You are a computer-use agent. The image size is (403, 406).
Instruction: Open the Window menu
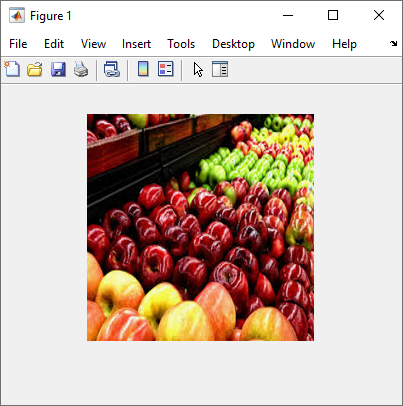(293, 44)
